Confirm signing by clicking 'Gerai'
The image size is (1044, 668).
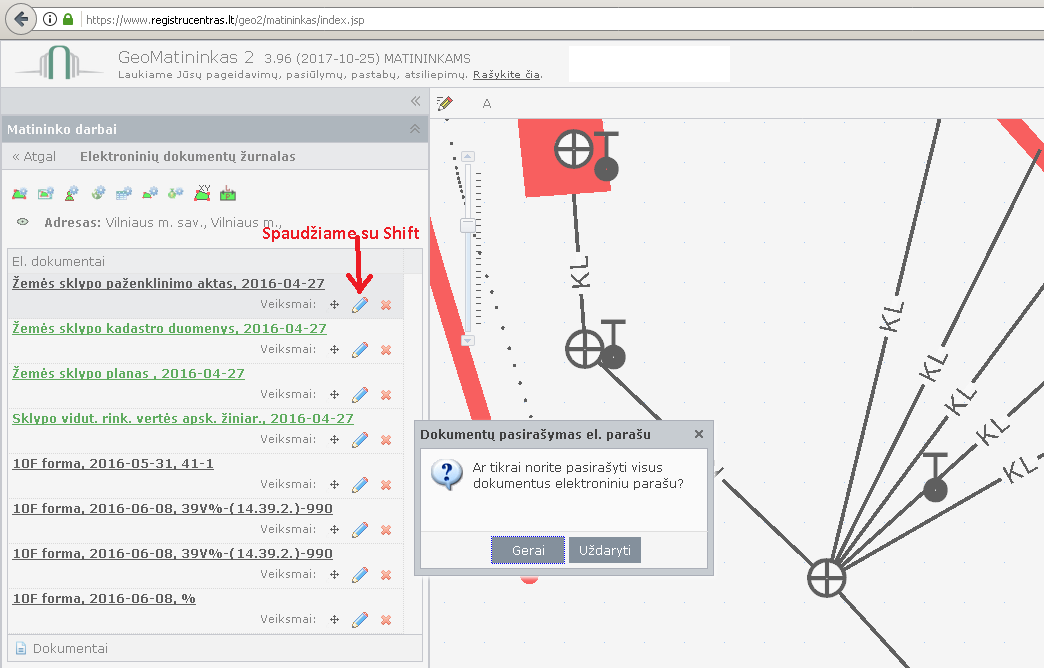point(528,550)
